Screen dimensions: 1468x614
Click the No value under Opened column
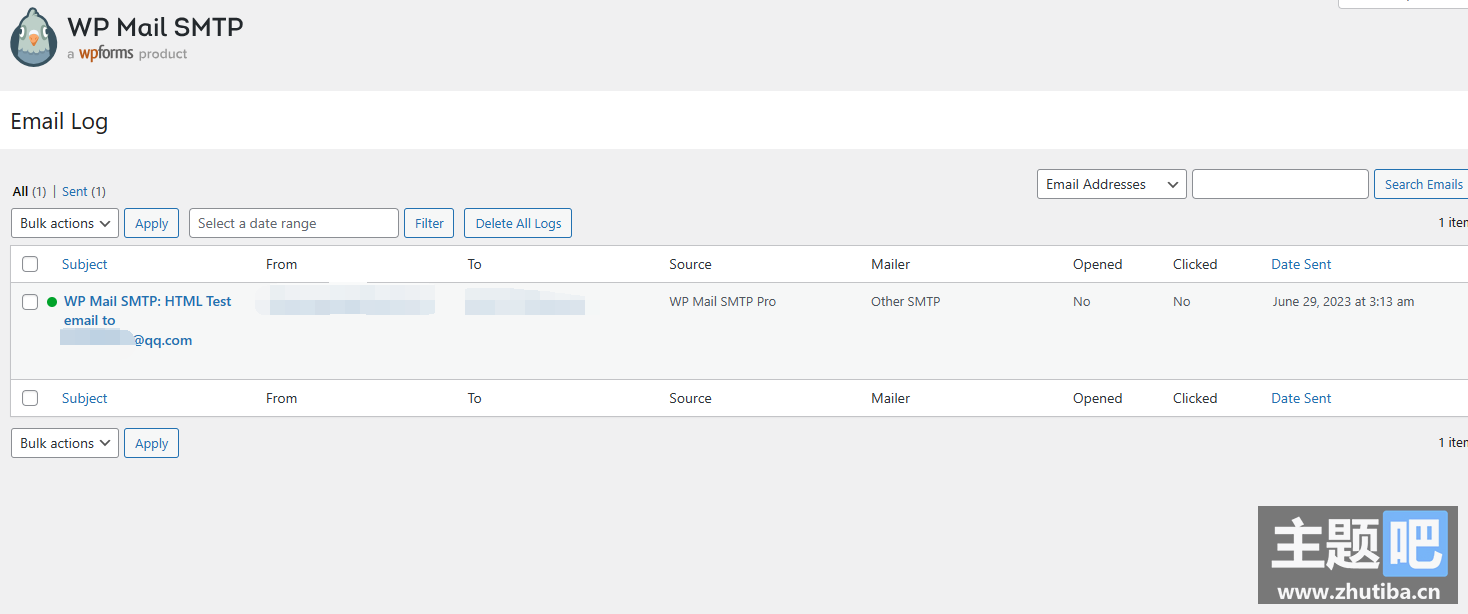pyautogui.click(x=1081, y=301)
